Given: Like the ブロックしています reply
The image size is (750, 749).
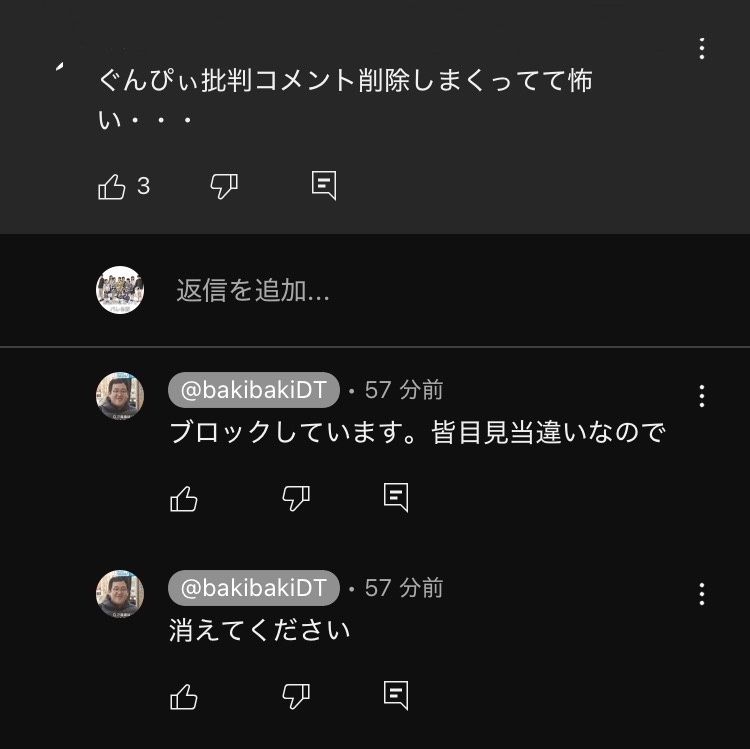Looking at the screenshot, I should tap(184, 498).
